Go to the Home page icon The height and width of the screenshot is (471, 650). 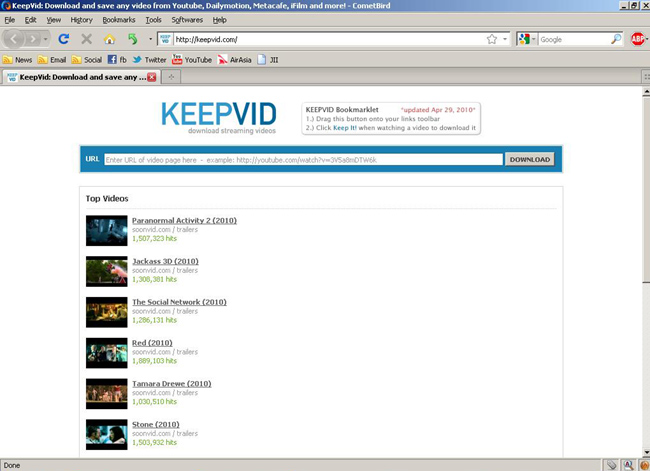click(x=109, y=39)
